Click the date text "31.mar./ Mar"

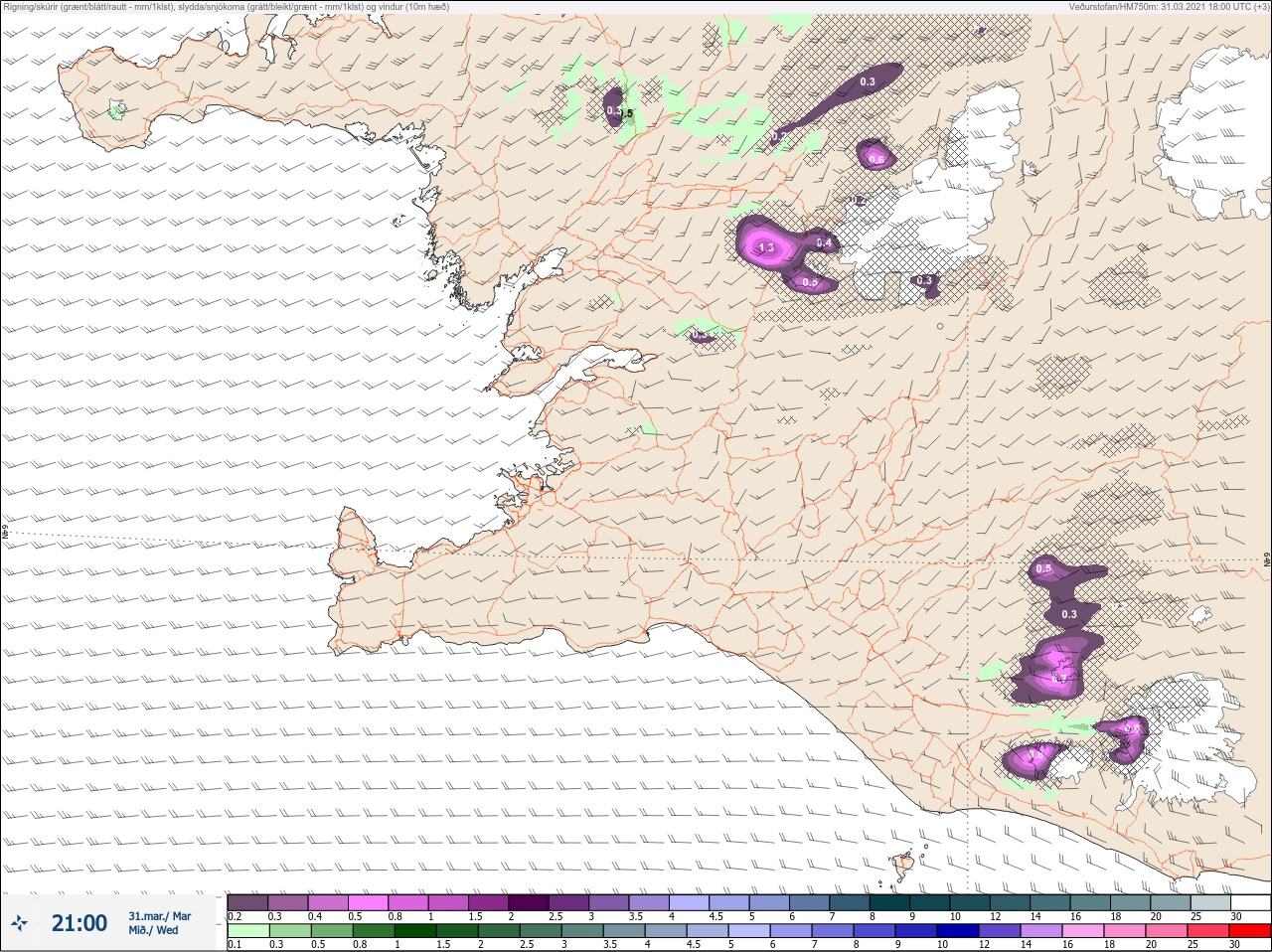coord(159,916)
